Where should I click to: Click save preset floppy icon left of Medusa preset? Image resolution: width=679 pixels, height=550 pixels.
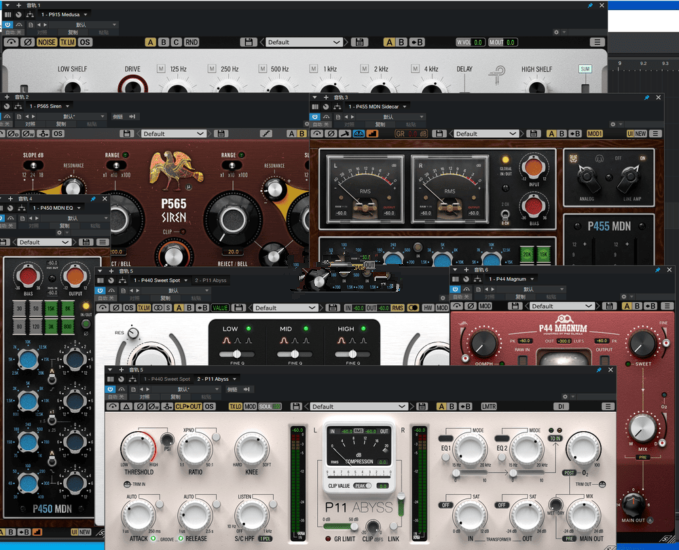[249, 42]
